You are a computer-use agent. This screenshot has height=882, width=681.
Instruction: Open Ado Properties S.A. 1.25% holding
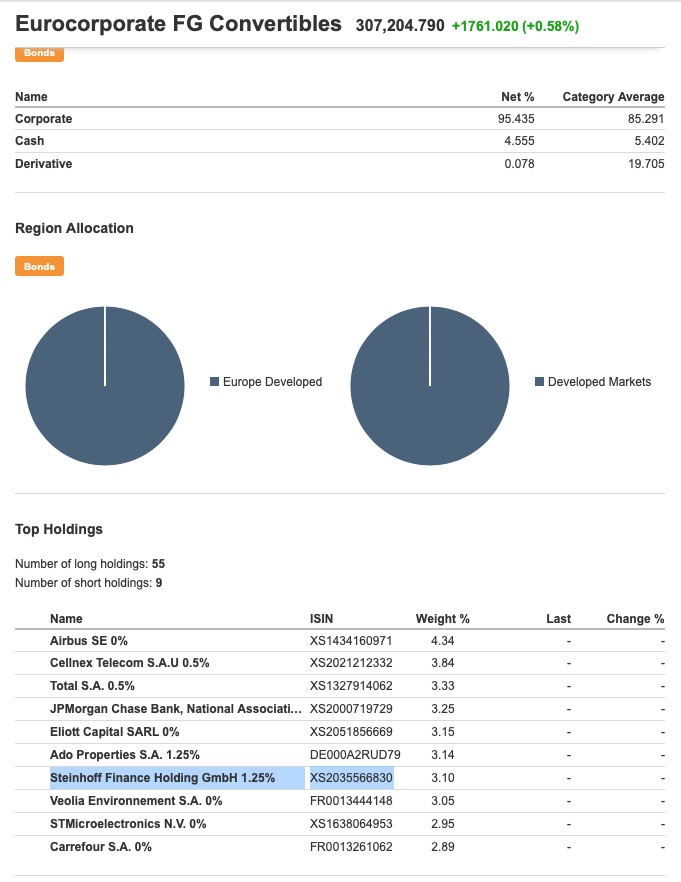125,754
